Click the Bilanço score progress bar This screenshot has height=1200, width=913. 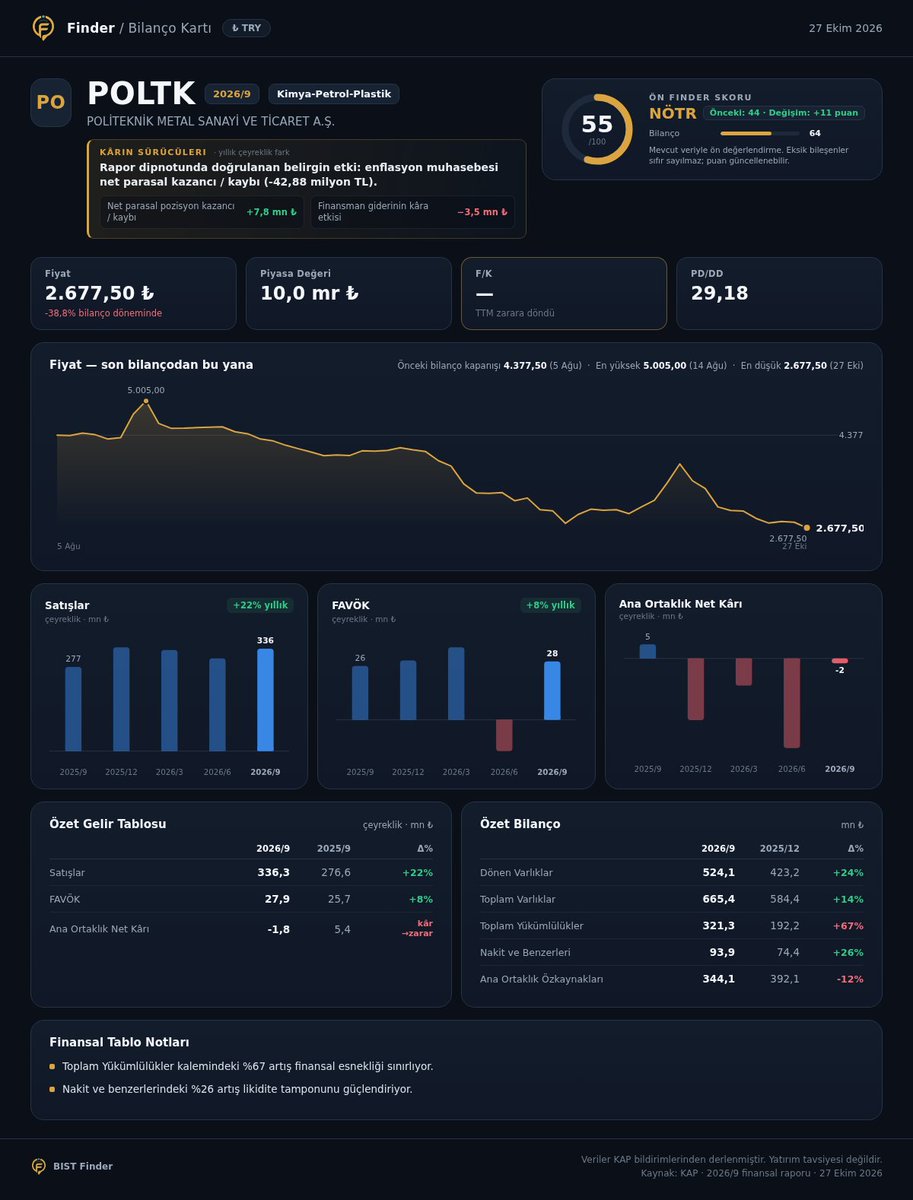pyautogui.click(x=760, y=133)
